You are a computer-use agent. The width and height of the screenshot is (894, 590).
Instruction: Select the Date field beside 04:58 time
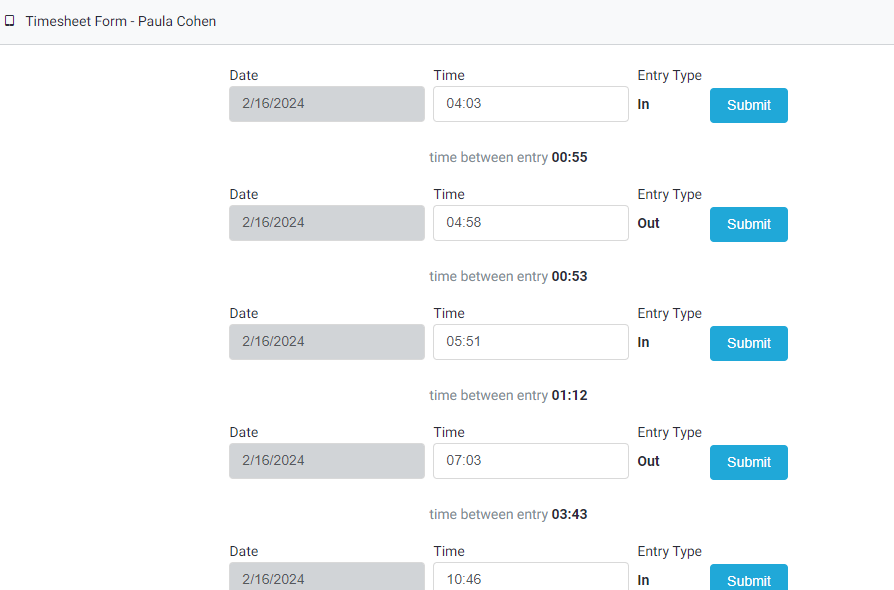click(x=326, y=223)
